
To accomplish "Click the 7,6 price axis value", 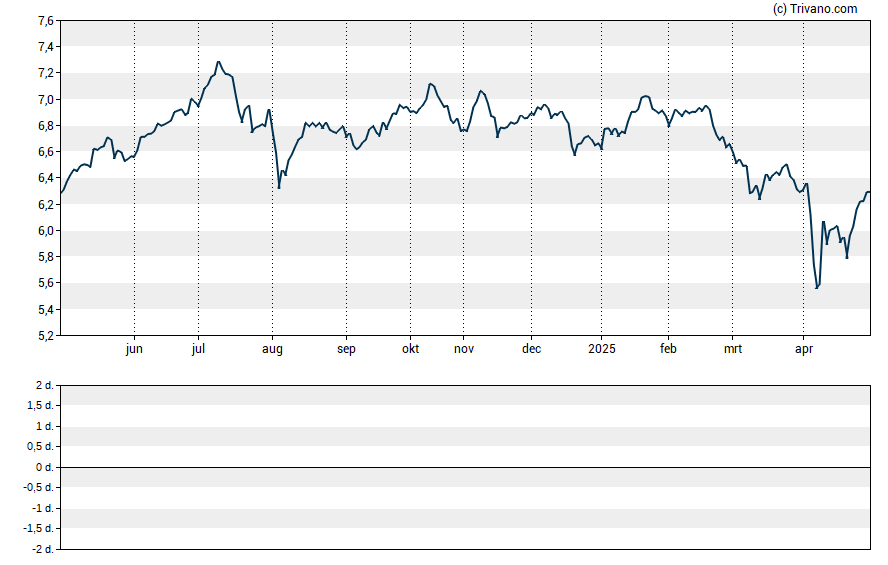I will 46,21.
